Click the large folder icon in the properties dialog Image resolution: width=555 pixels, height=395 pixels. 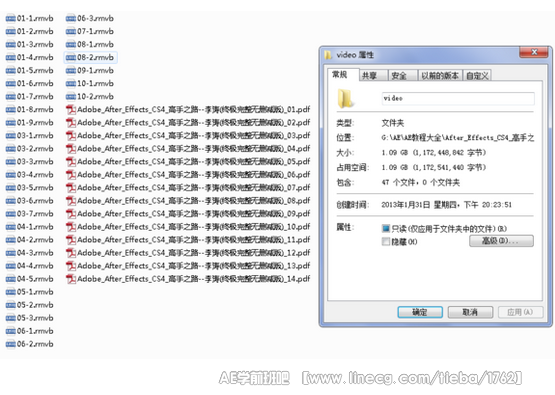345,98
